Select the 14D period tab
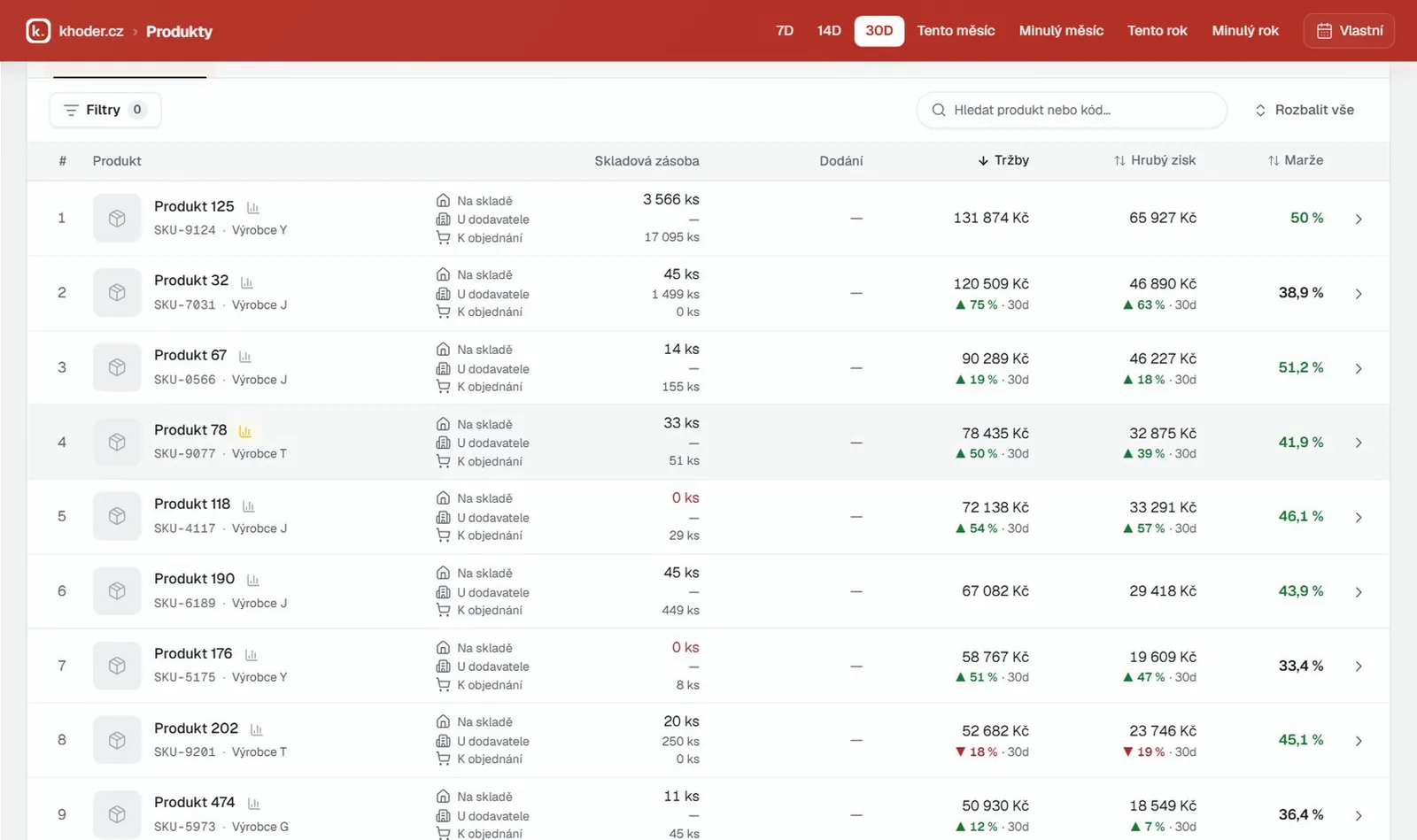1417x840 pixels. (829, 31)
